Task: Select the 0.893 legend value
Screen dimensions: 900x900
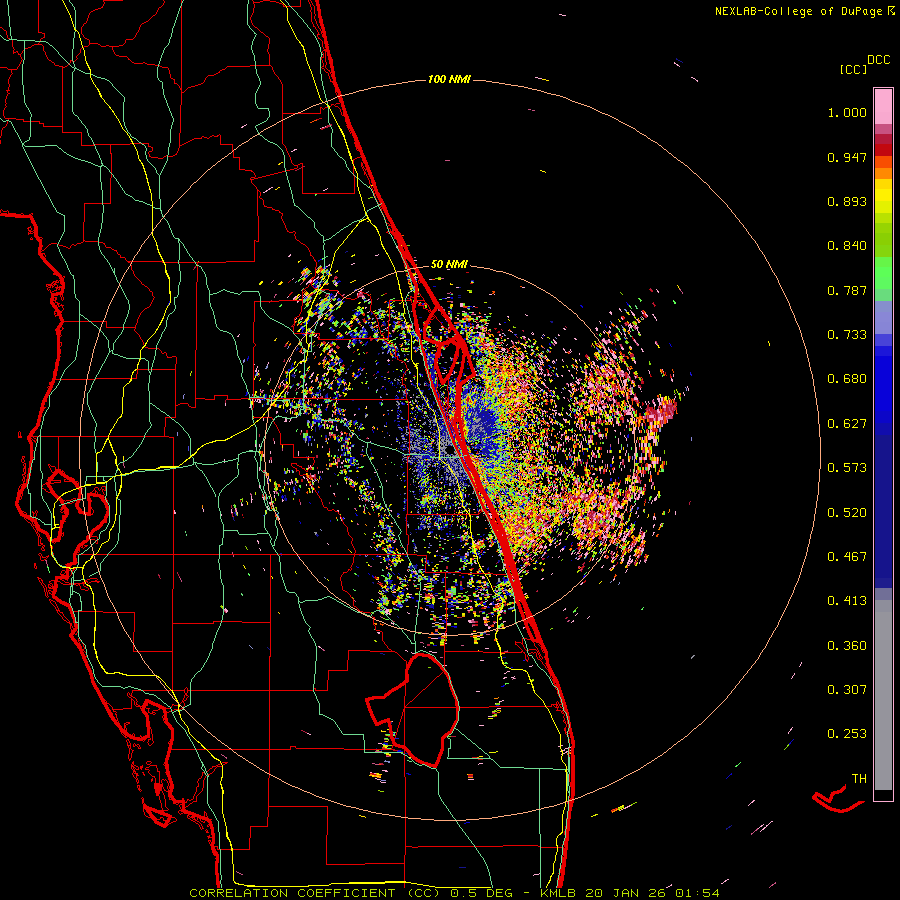Action: 847,201
